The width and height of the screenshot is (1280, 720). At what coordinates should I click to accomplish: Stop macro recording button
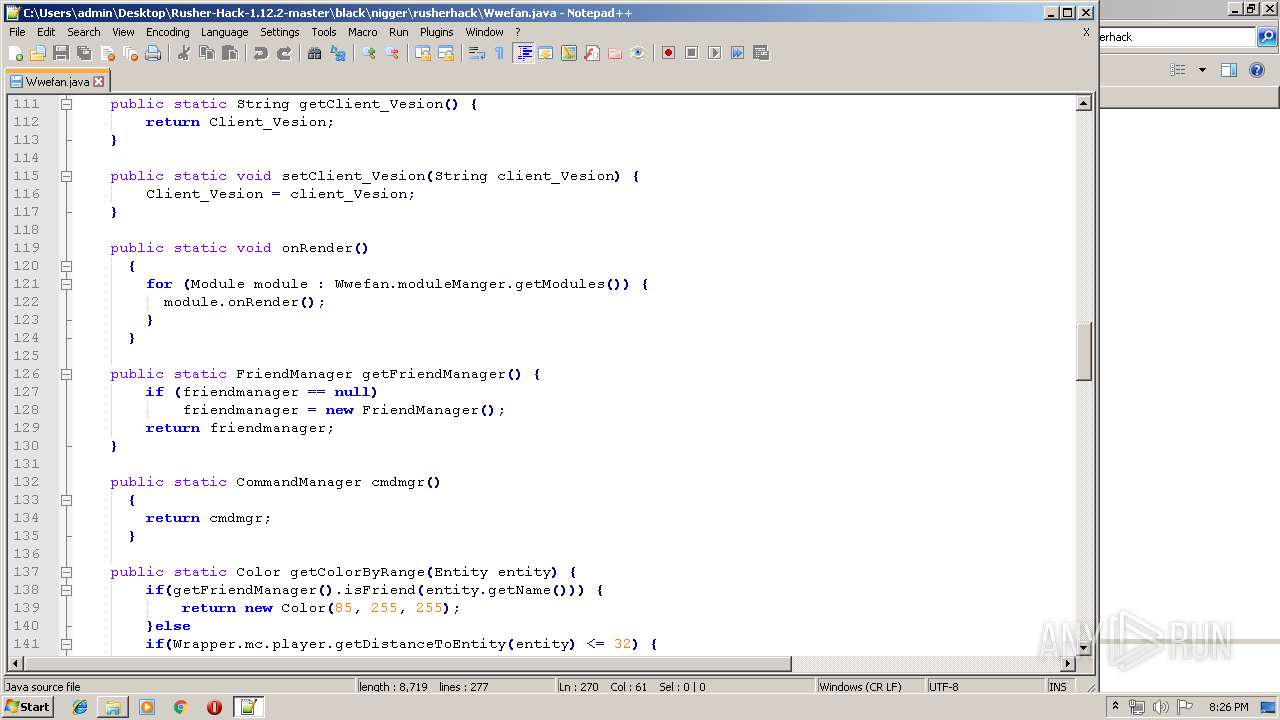coord(691,53)
